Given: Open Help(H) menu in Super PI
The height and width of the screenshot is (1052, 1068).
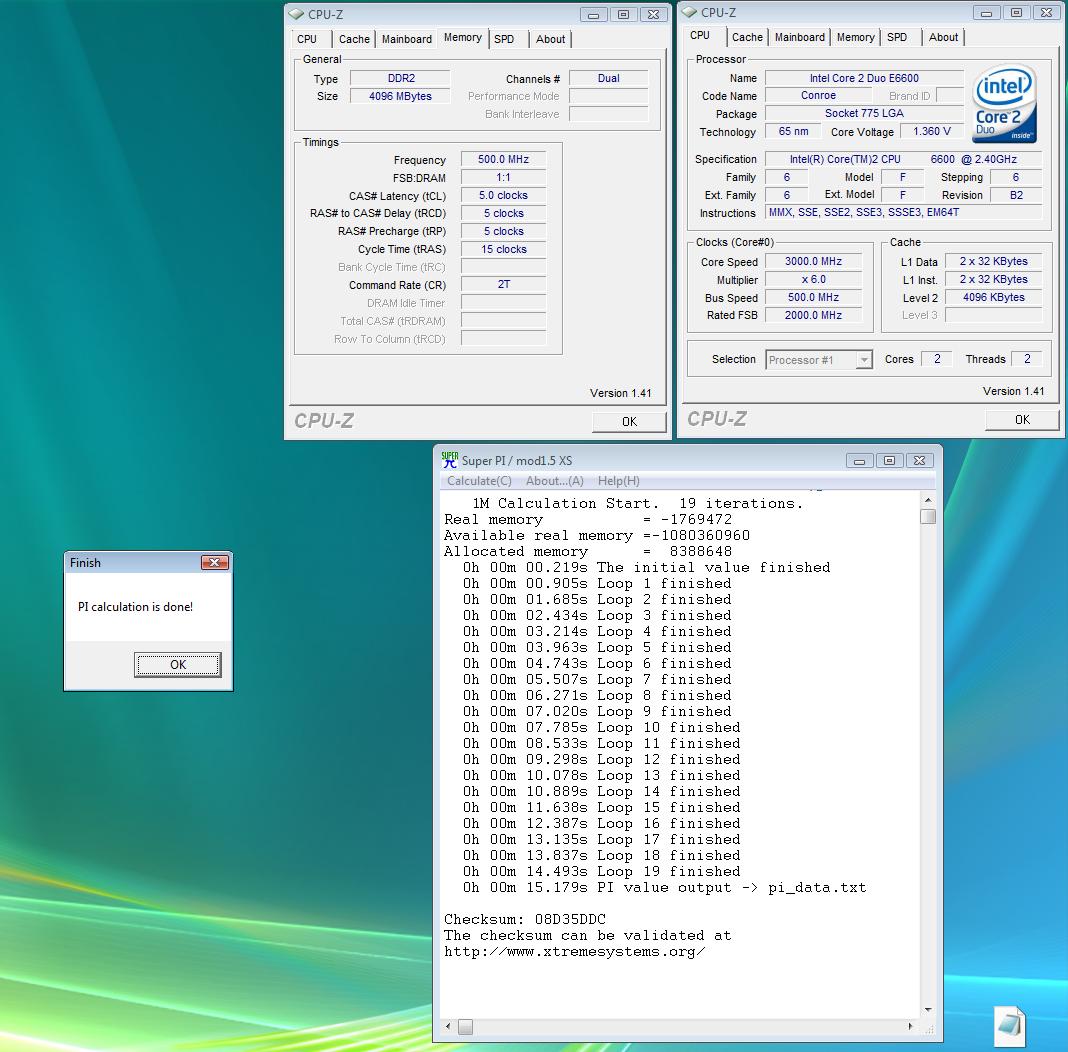Looking at the screenshot, I should tap(618, 481).
